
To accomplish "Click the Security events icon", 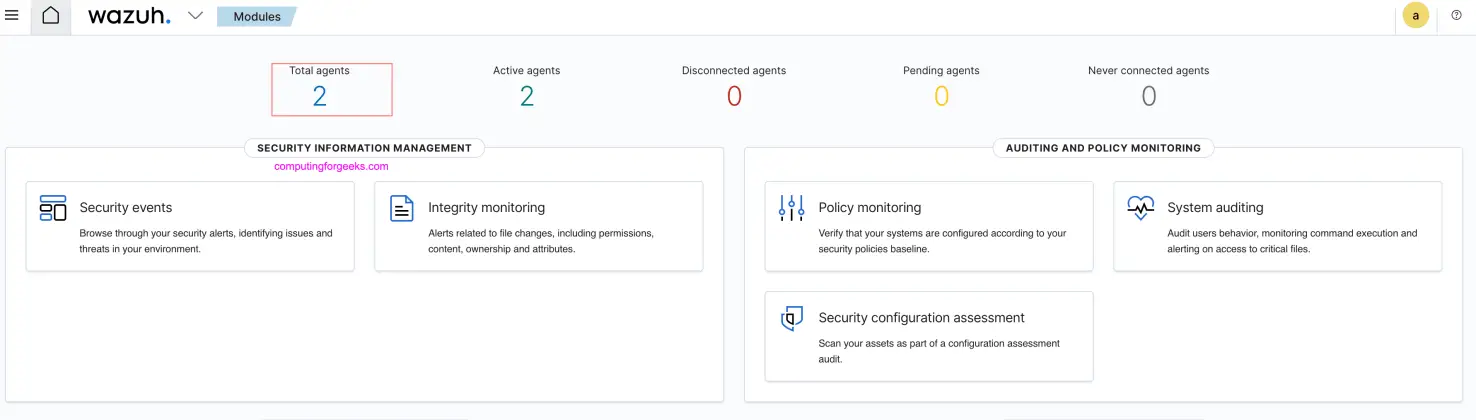I will [53, 208].
